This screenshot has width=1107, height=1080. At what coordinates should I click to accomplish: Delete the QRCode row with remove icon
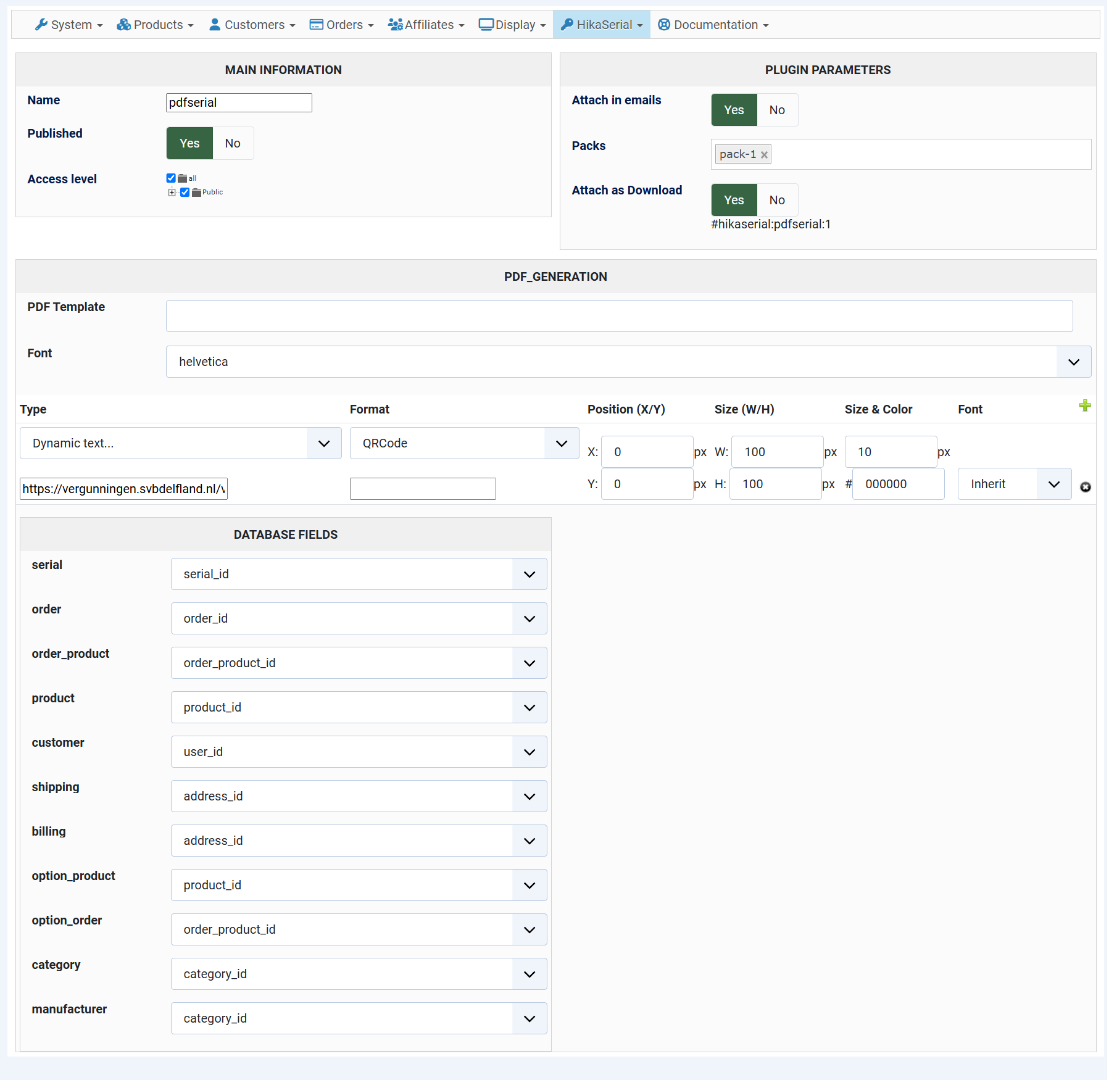1085,487
